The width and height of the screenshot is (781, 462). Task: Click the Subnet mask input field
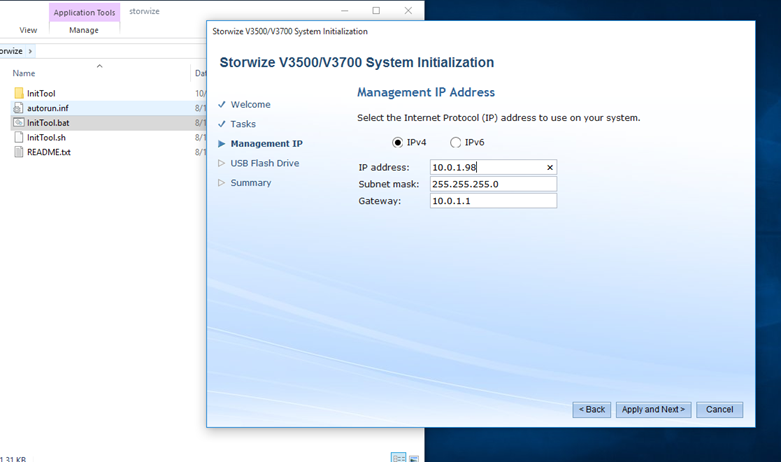coord(493,184)
